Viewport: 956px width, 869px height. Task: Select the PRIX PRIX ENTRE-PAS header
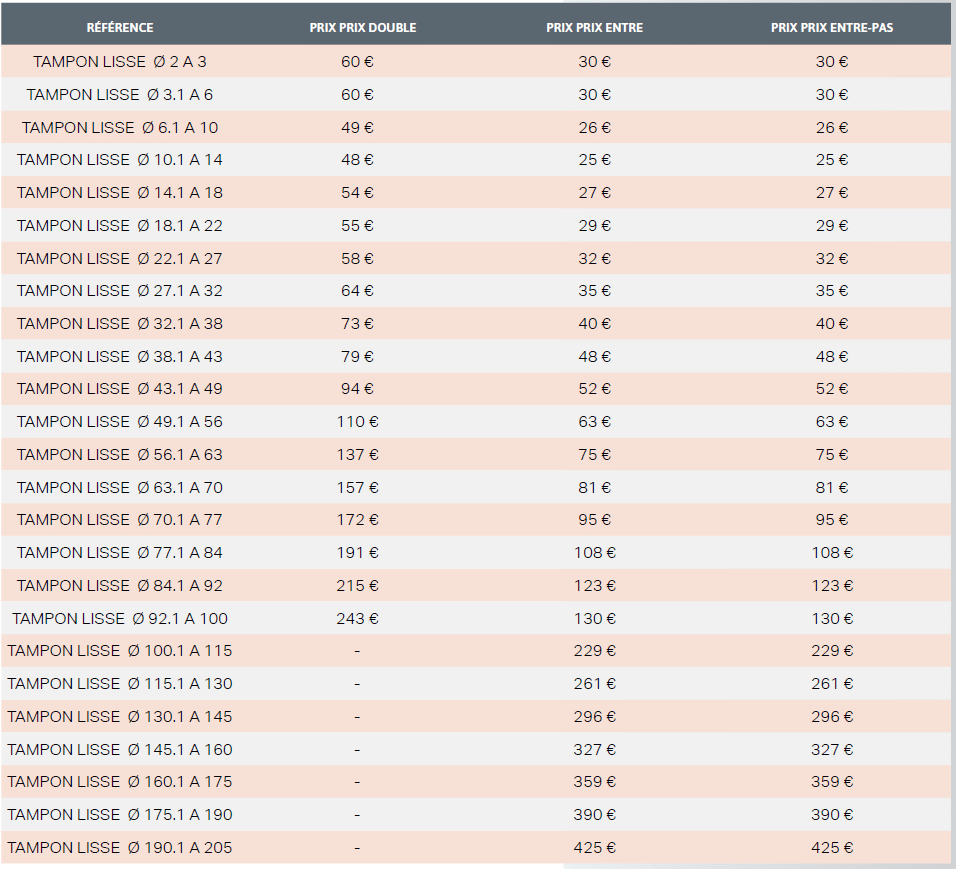[832, 27]
